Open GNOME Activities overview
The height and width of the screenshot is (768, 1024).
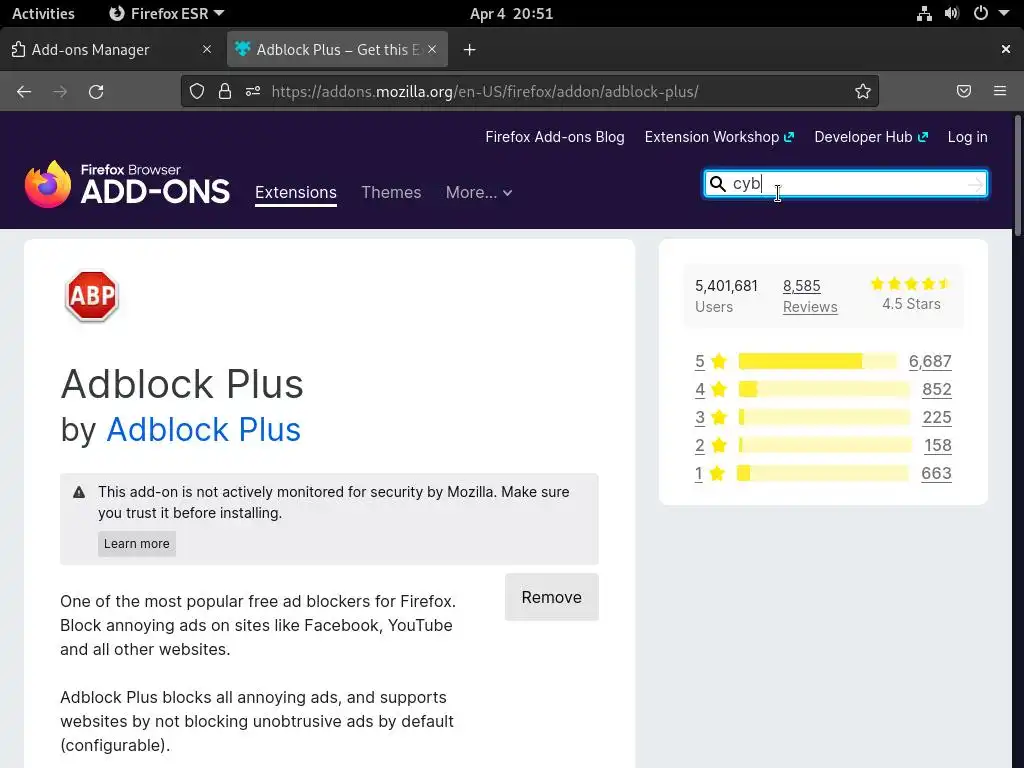43,14
